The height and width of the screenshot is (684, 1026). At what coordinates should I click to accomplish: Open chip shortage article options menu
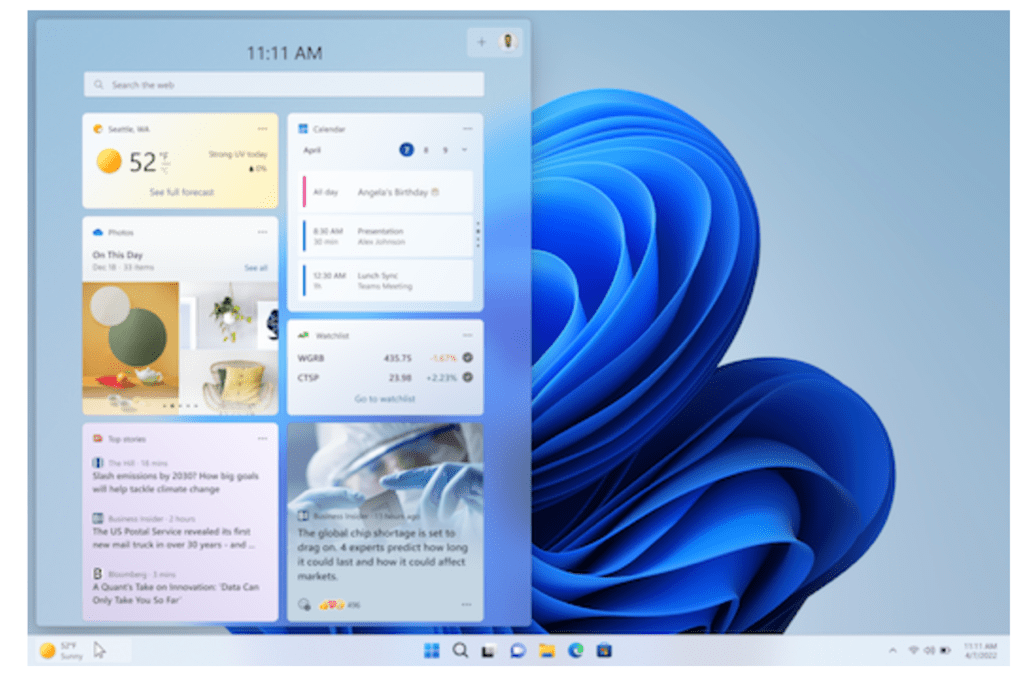467,604
